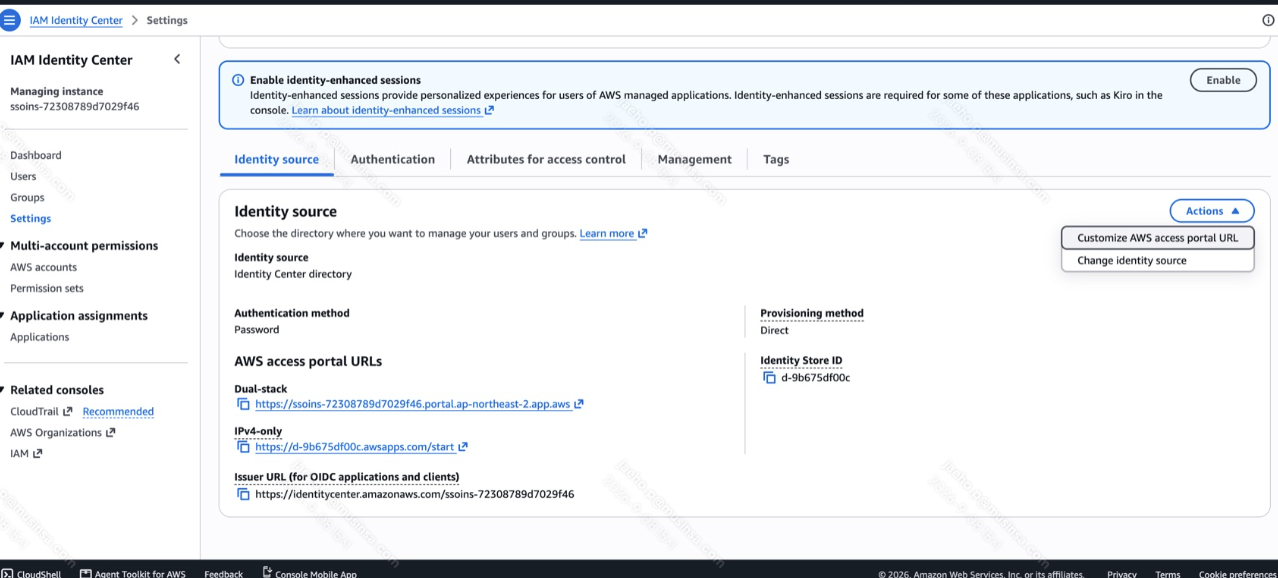Open Console Mobile App in footer
This screenshot has height=578, width=1278.
309,573
